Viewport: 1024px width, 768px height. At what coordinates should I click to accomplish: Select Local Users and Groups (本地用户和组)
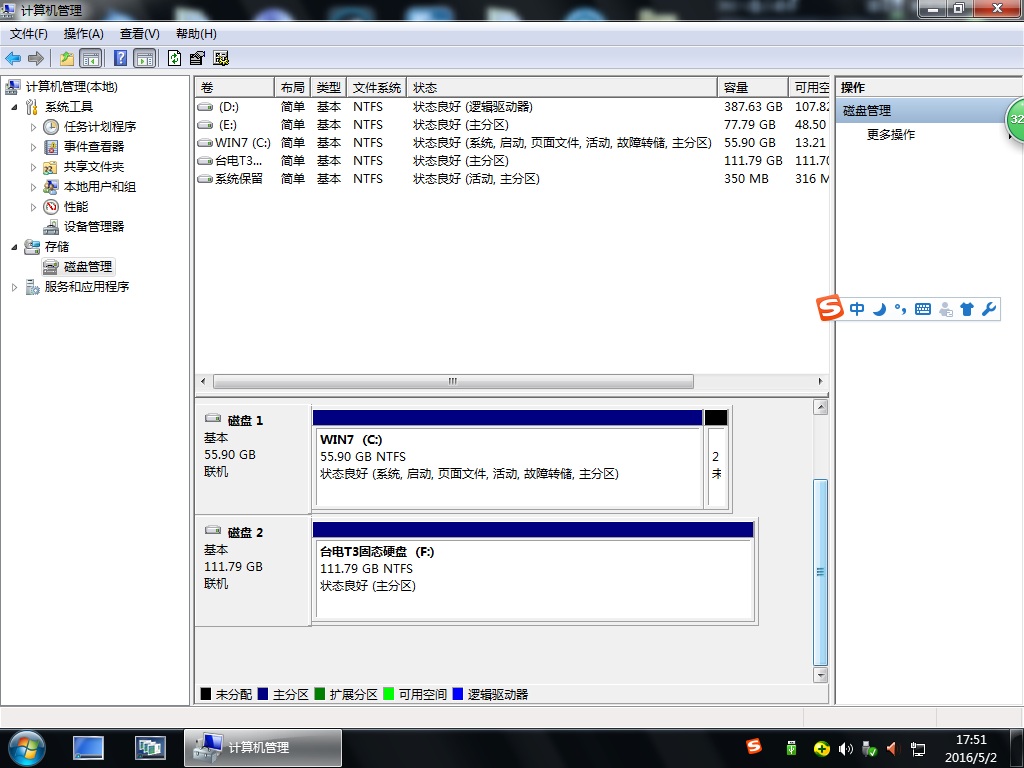[x=100, y=187]
